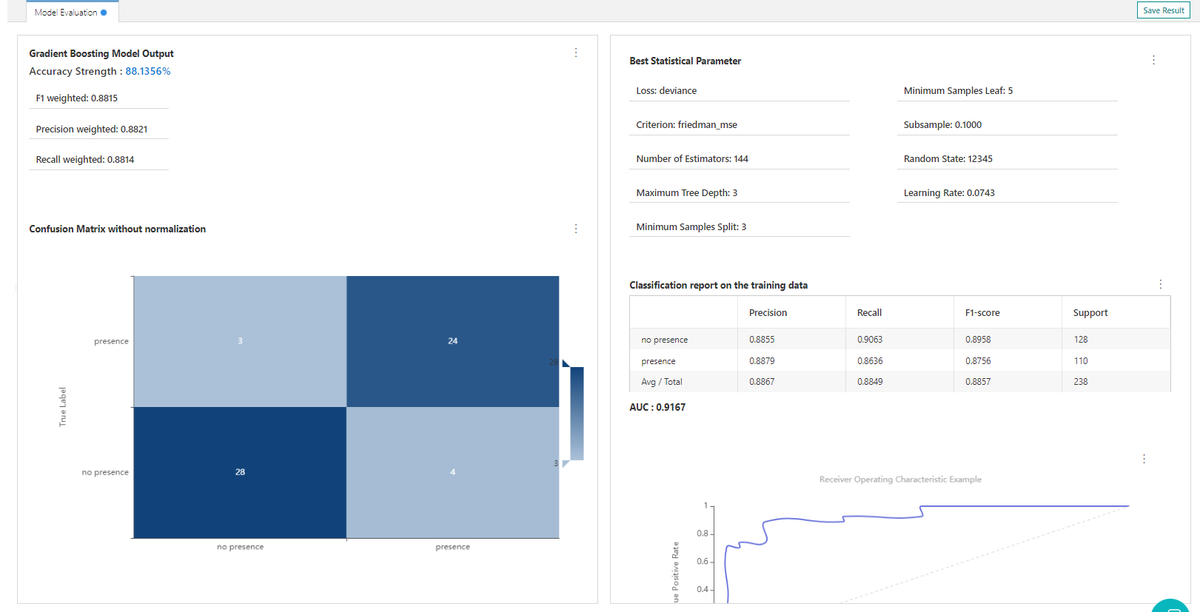Click the 'no presence' y-axis label beside matrix
Viewport: 1200px width, 612px height.
[105, 472]
